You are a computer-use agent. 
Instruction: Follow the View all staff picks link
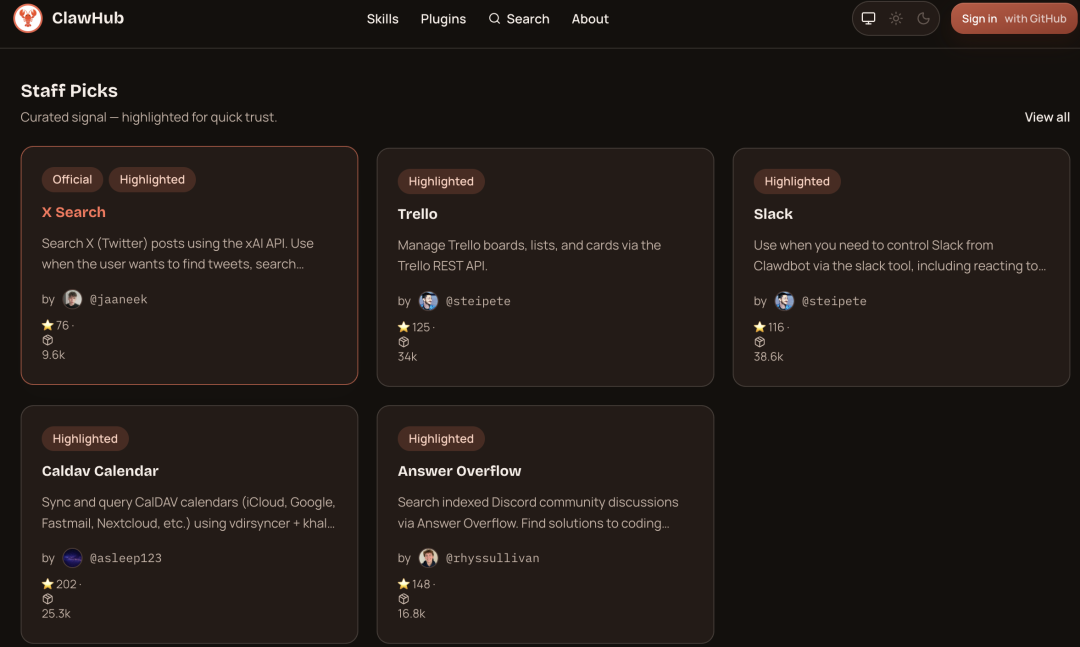(1047, 117)
